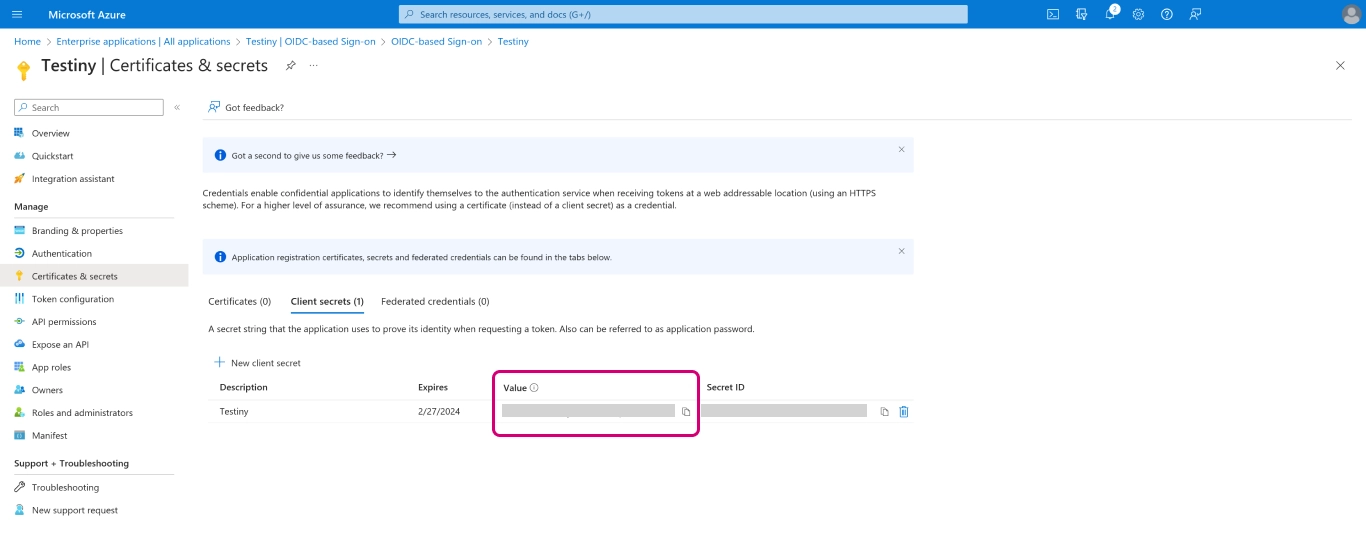
Task: Copy the Secret ID to clipboard
Action: click(884, 412)
